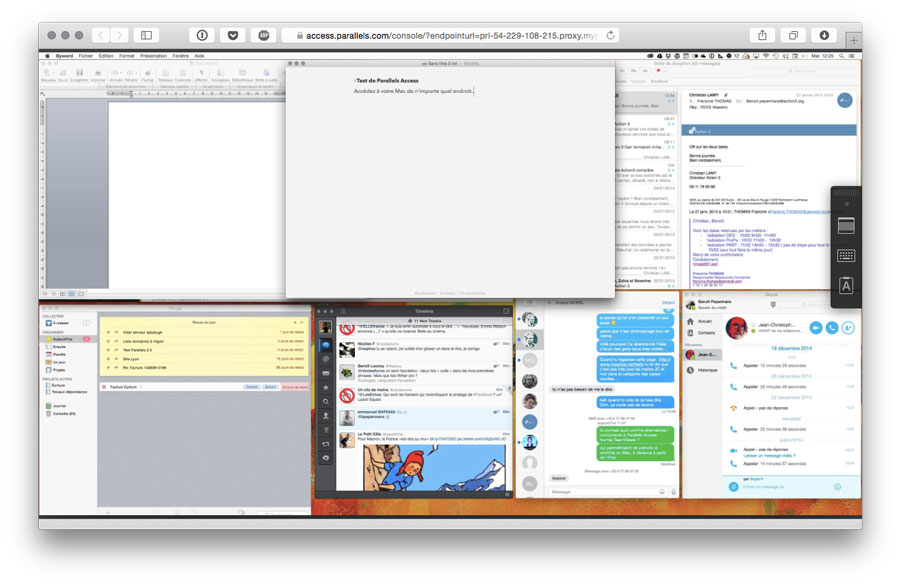
Task: Open the Nouveau dropdown arrow in Word
Action: (53, 74)
